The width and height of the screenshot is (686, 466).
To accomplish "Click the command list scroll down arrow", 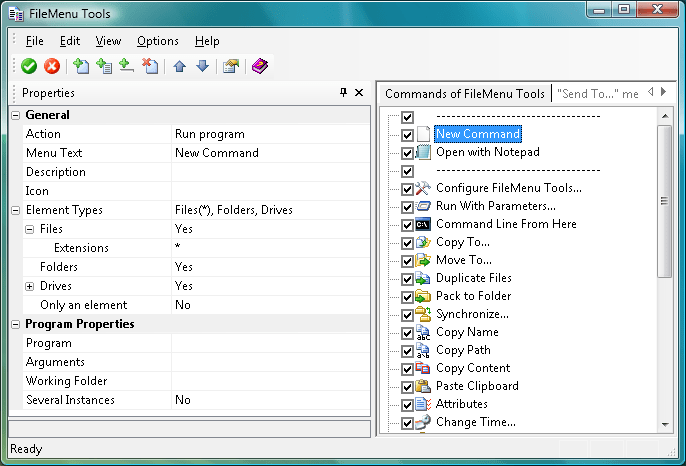I will [665, 424].
